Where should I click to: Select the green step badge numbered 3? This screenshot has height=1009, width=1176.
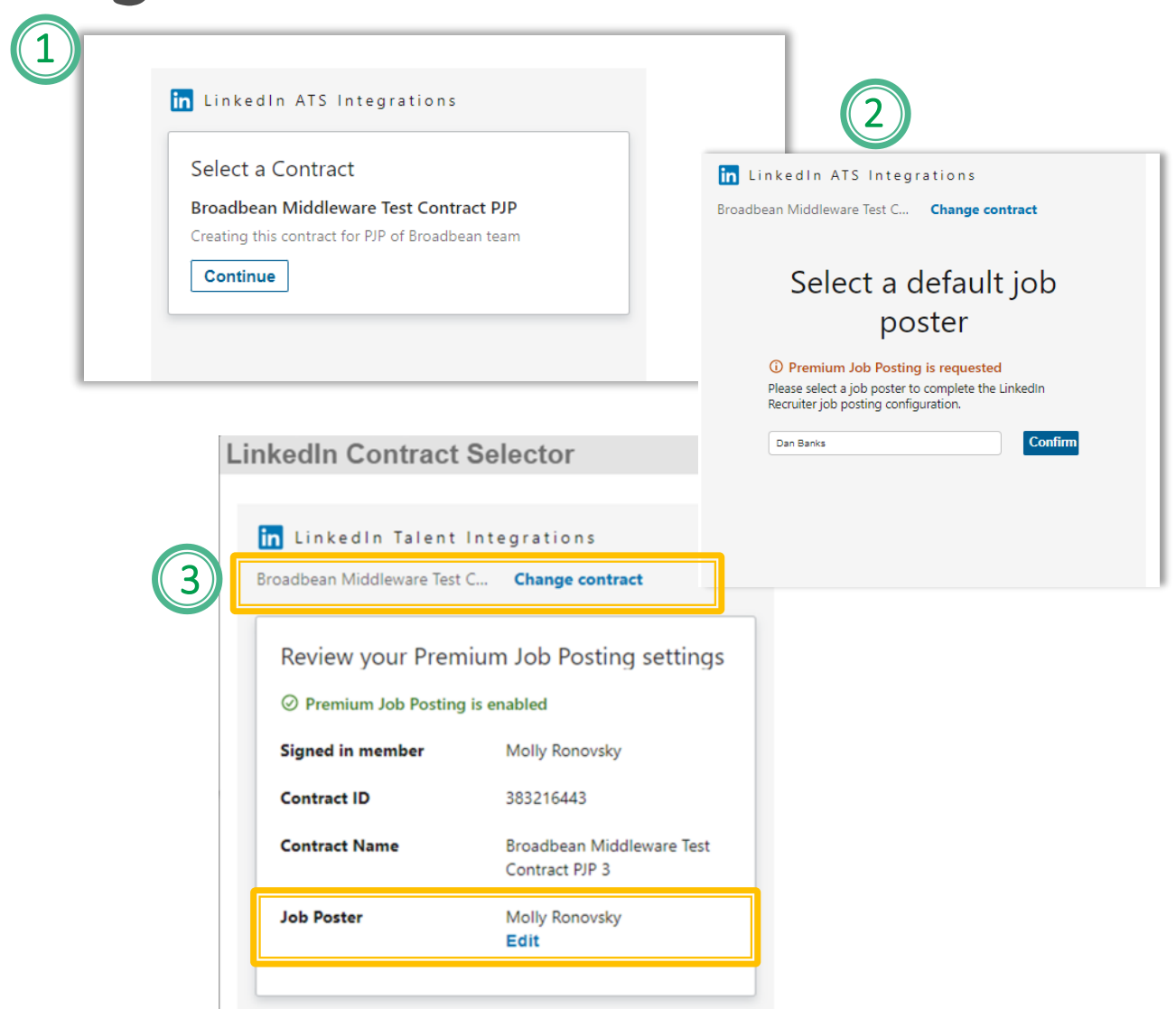pyautogui.click(x=187, y=579)
